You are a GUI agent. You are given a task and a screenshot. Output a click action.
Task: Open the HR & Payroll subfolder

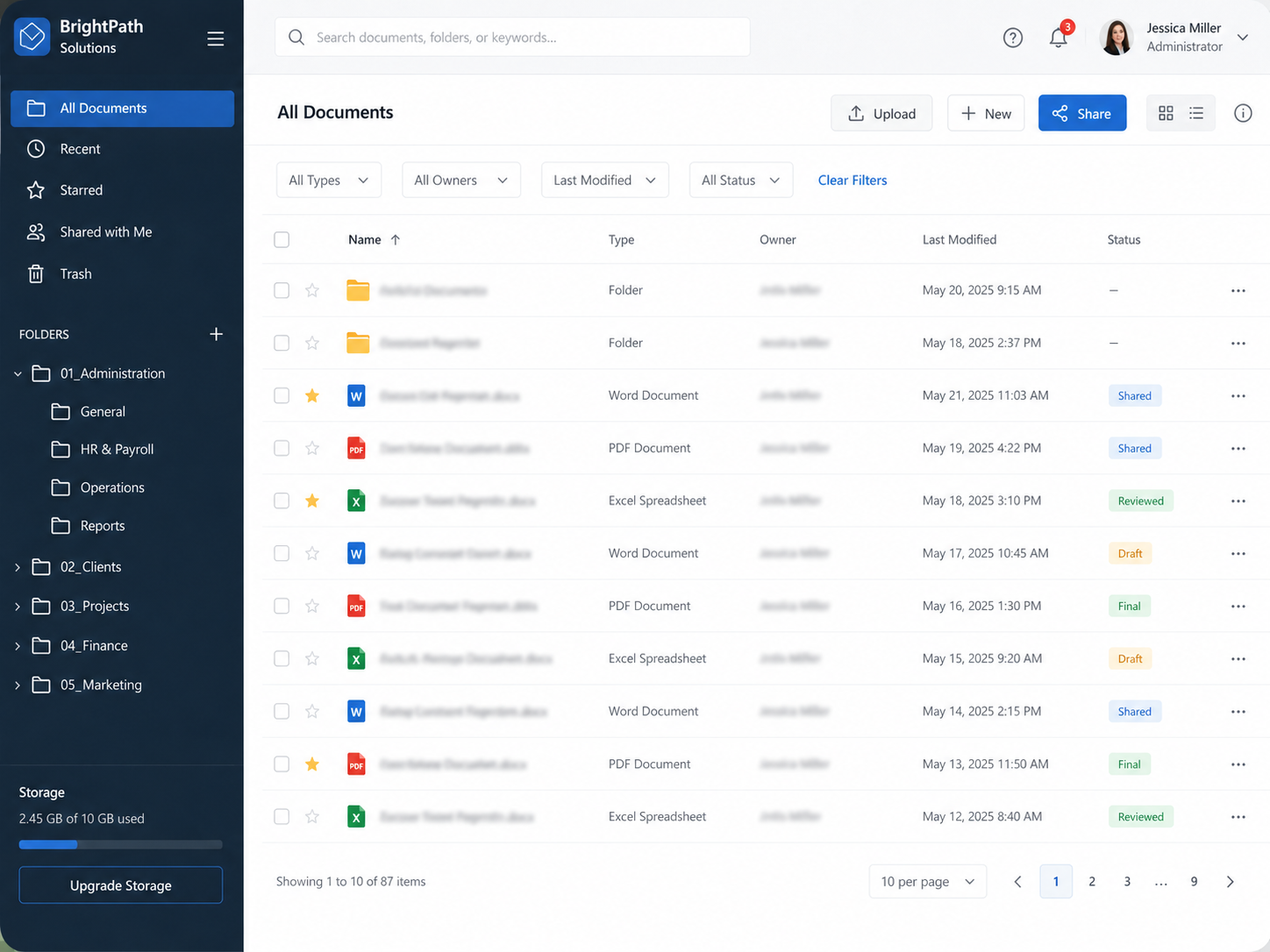[x=117, y=450]
